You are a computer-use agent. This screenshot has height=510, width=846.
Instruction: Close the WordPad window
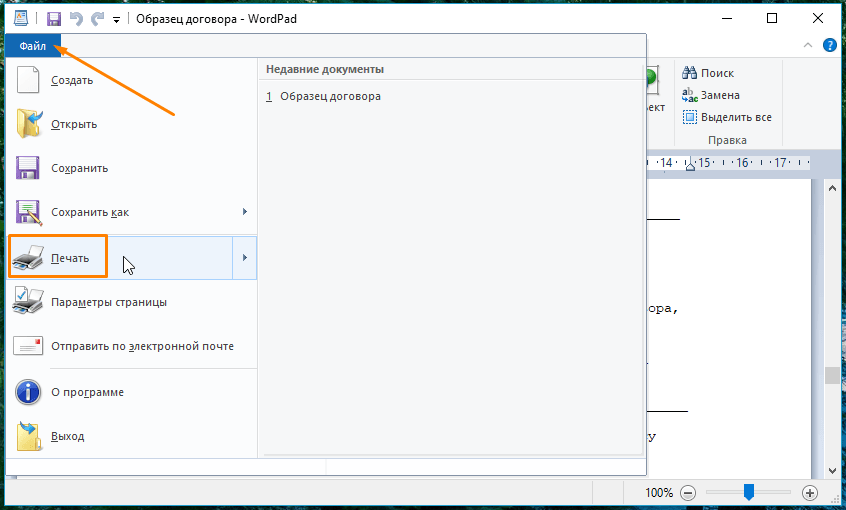817,18
